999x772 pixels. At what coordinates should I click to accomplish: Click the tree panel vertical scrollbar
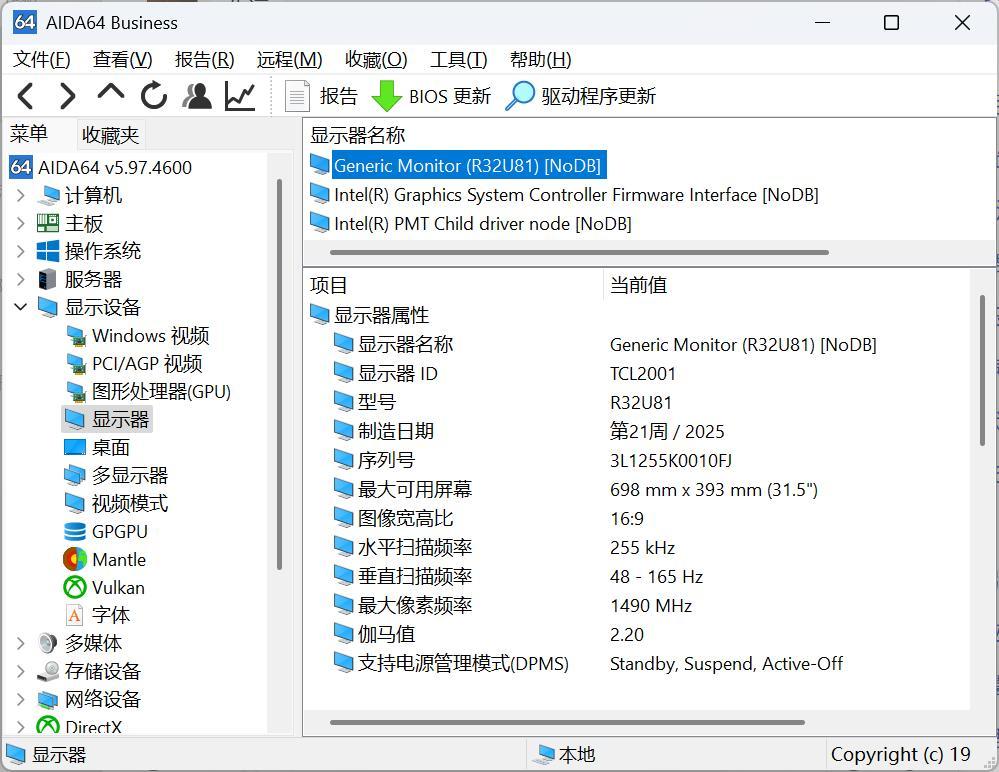[279, 375]
